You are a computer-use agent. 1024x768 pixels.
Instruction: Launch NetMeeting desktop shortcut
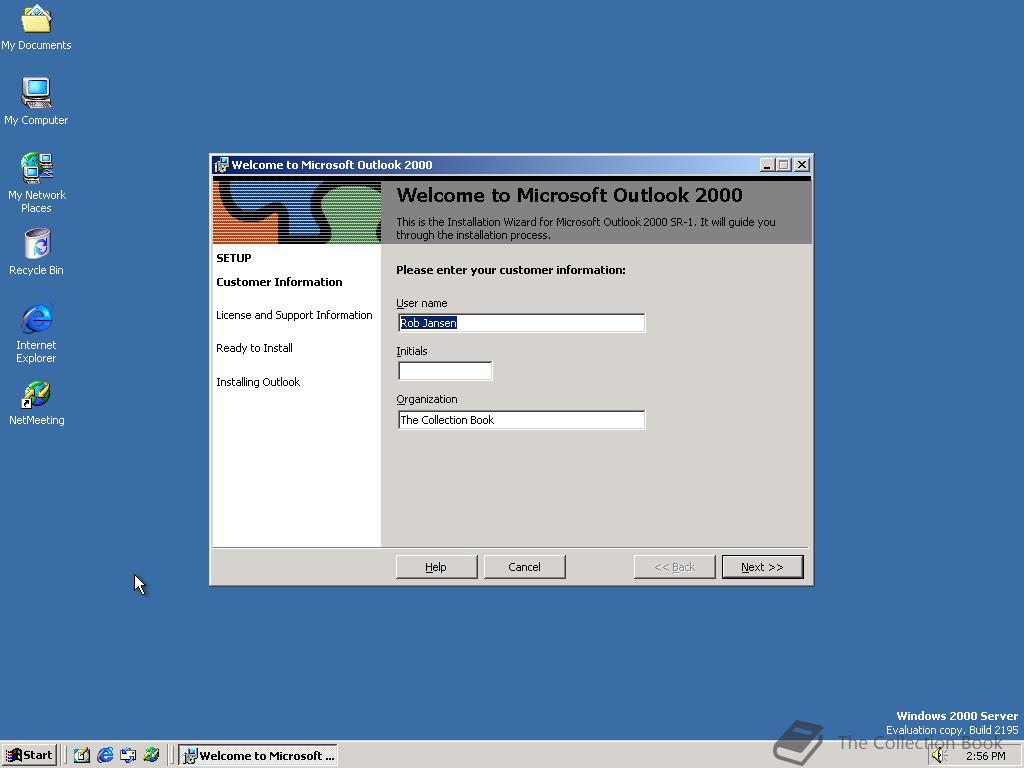coord(36,403)
